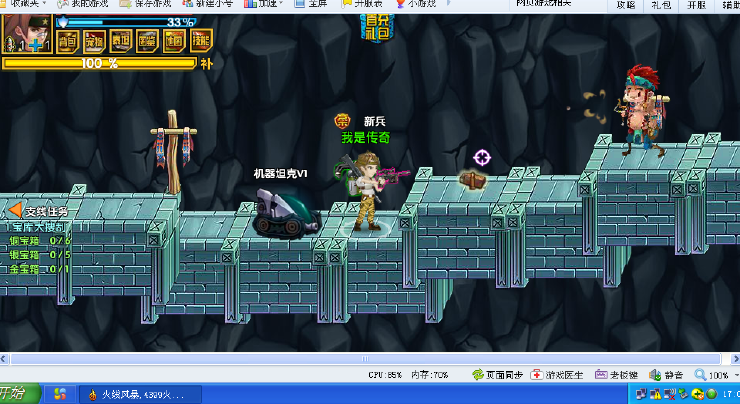The image size is (740, 404).
Task: Open the zoom level dropdown arrow
Action: point(736,376)
